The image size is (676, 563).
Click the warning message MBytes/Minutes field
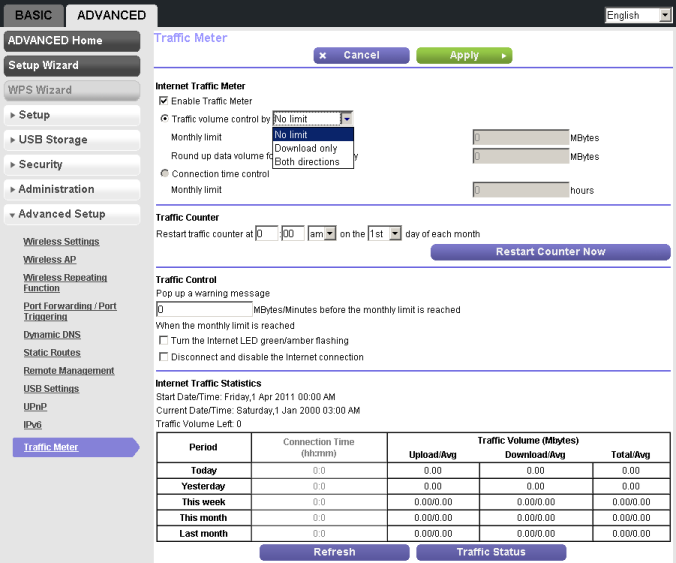pyautogui.click(x=204, y=309)
